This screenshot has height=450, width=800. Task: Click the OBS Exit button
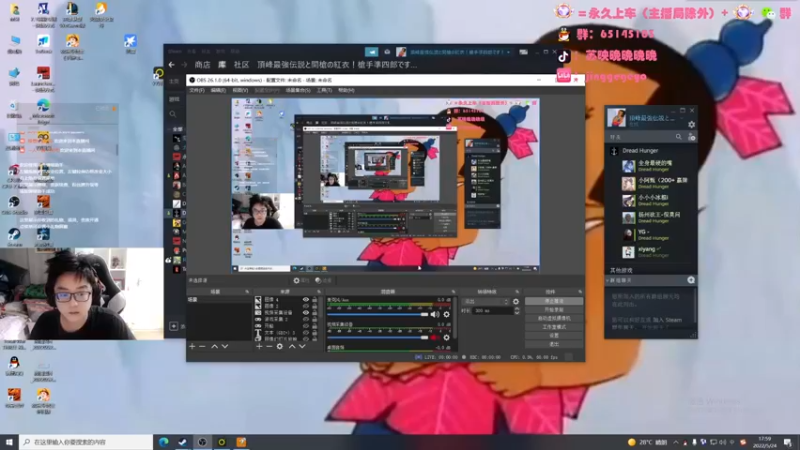point(554,344)
